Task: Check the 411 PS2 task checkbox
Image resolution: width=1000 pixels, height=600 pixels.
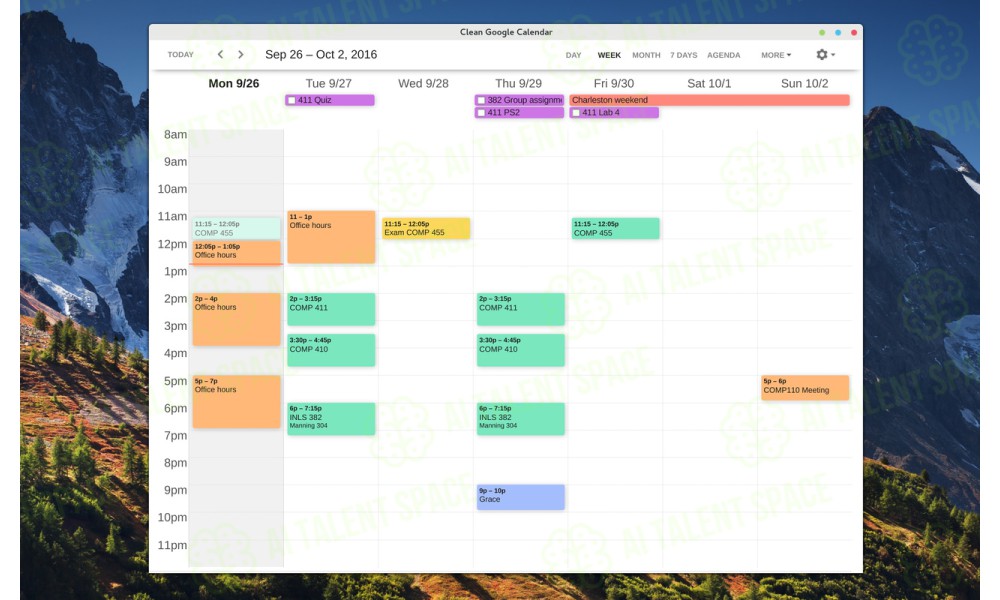Action: click(482, 113)
